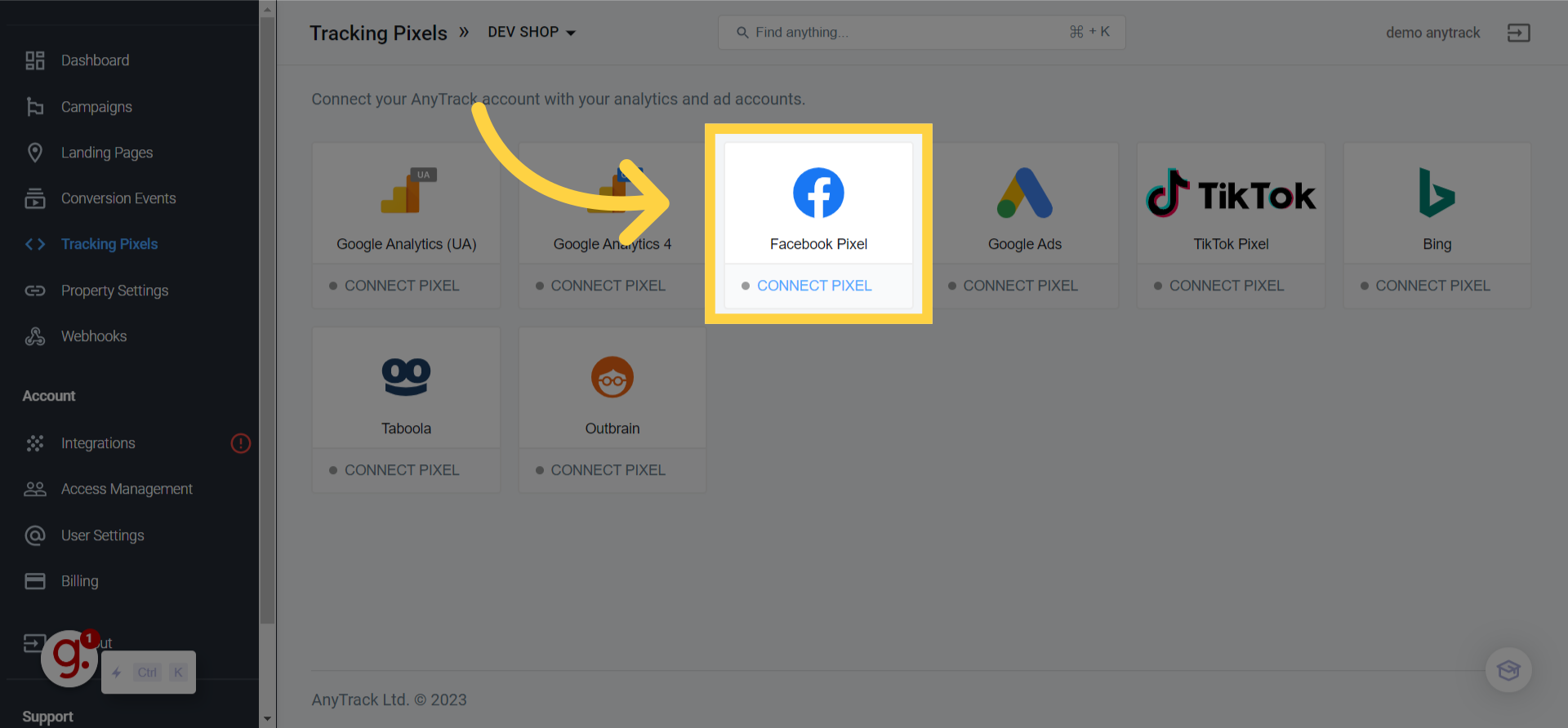Viewport: 1568px width, 728px height.
Task: Connect pixel for Outbrain
Action: [608, 470]
